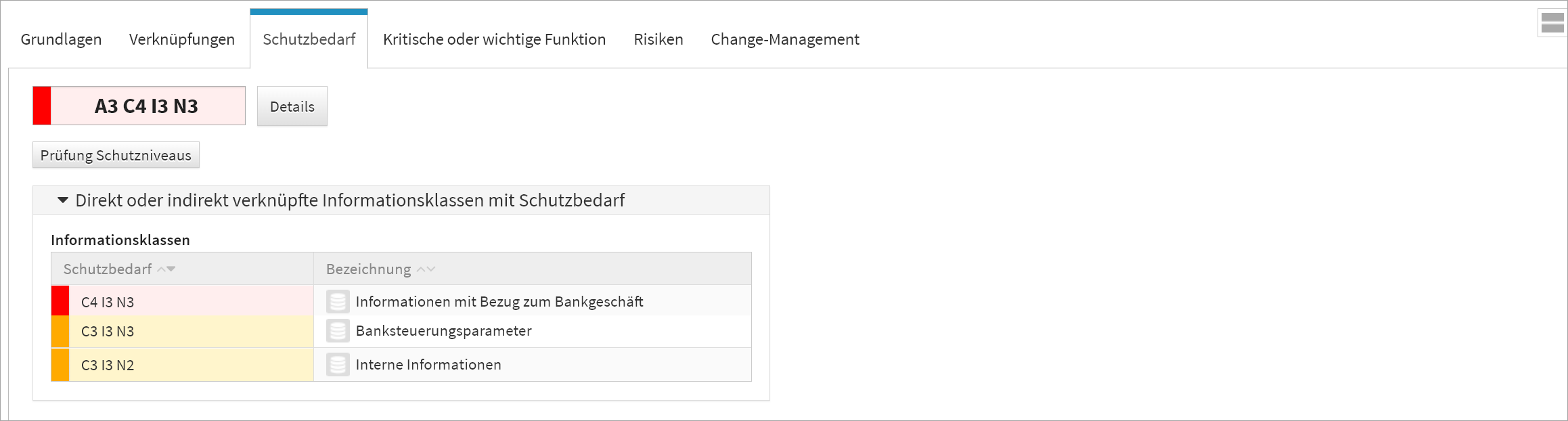Screen dimensions: 1568x421
Task: Click the red swatch of A3 C4 I3 N3
Action: 42,106
